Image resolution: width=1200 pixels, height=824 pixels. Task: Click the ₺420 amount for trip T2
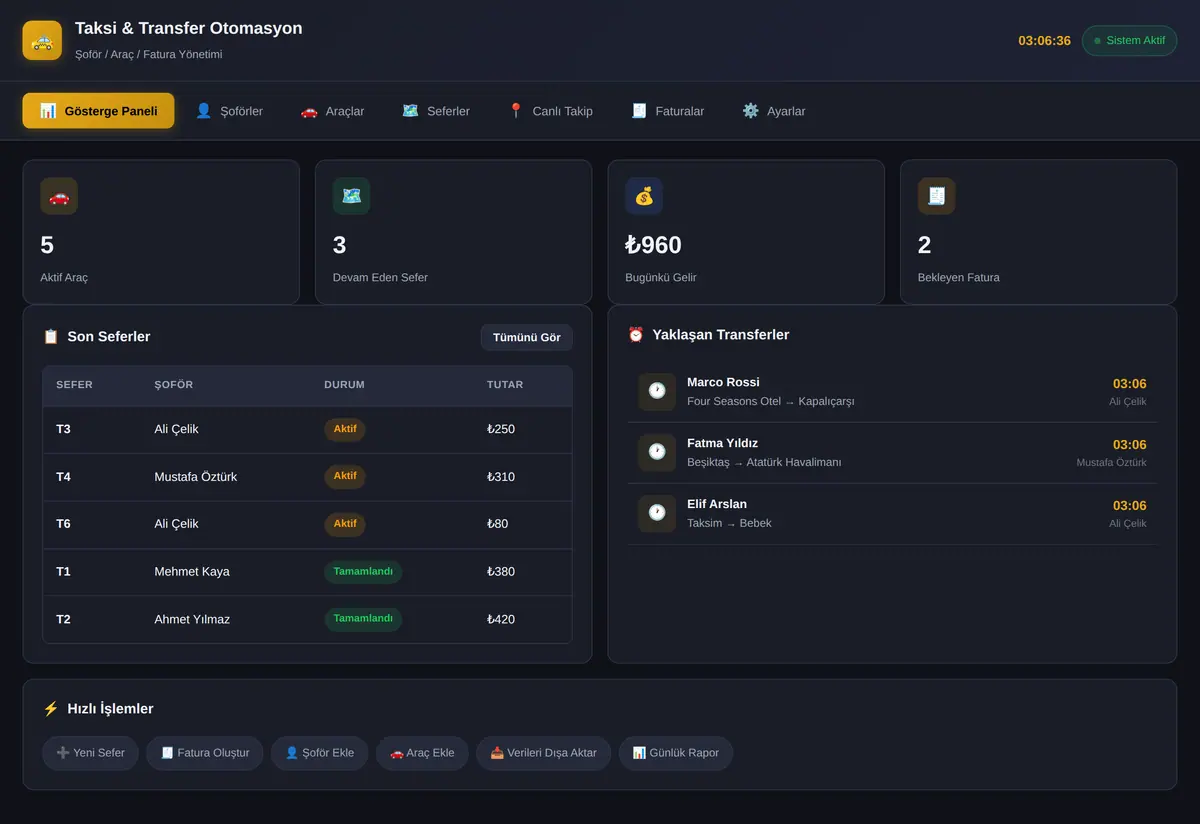pyautogui.click(x=501, y=619)
